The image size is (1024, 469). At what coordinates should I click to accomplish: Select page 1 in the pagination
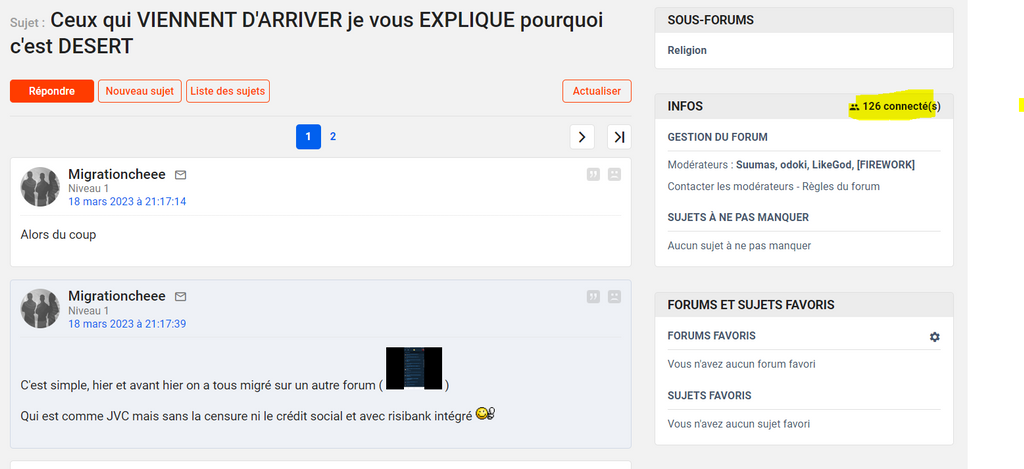tap(308, 137)
